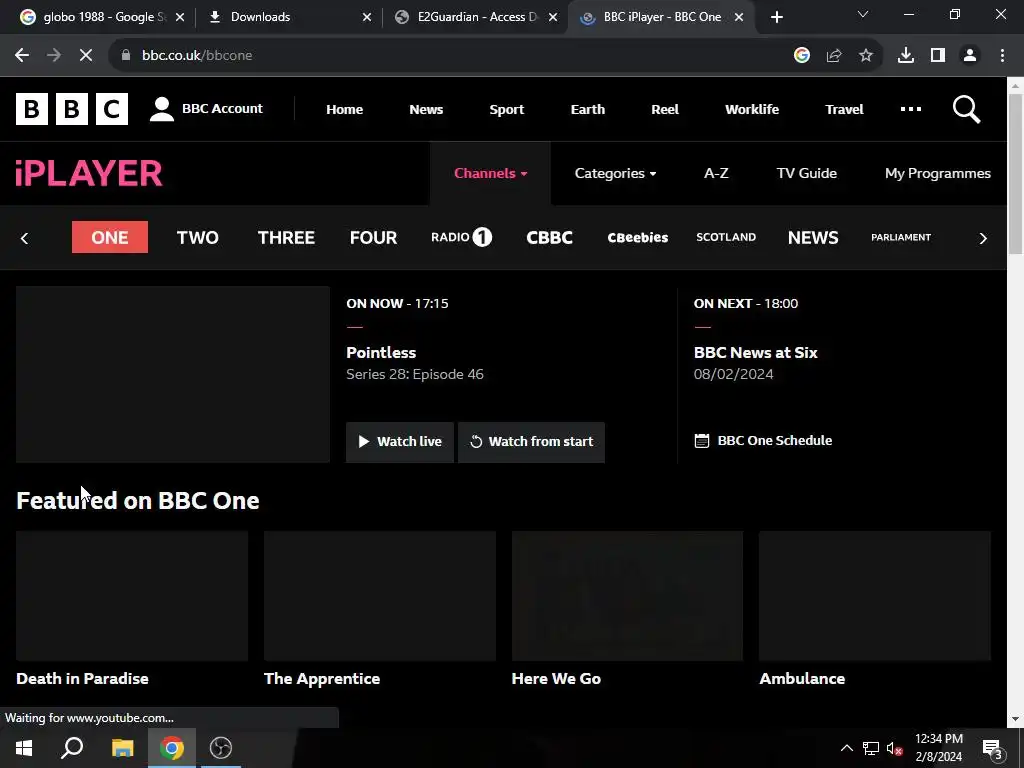The width and height of the screenshot is (1024, 768).
Task: Open Worklife in the BBC navigation
Action: pos(752,109)
